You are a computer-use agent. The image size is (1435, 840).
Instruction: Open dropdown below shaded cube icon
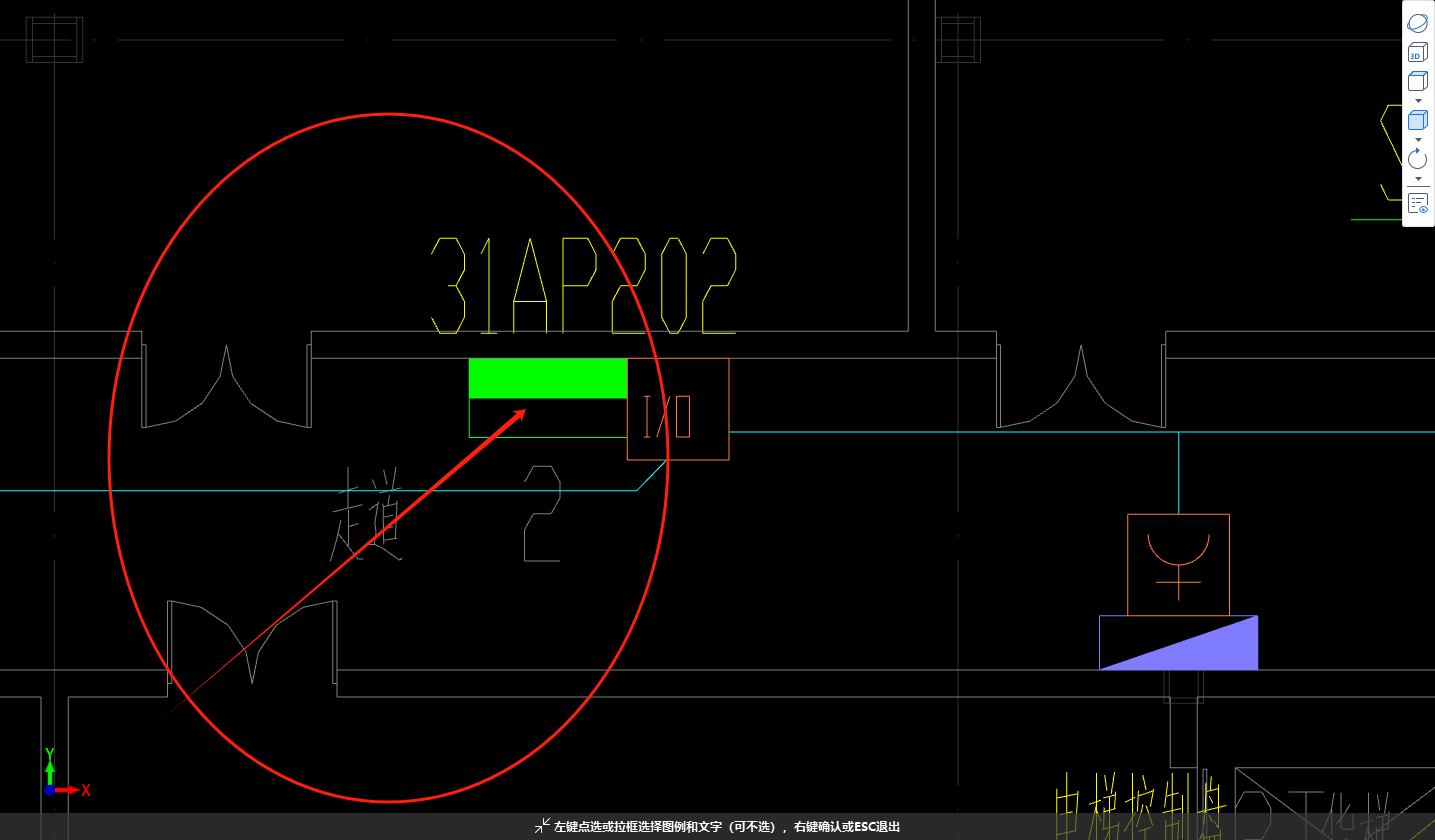[x=1417, y=139]
